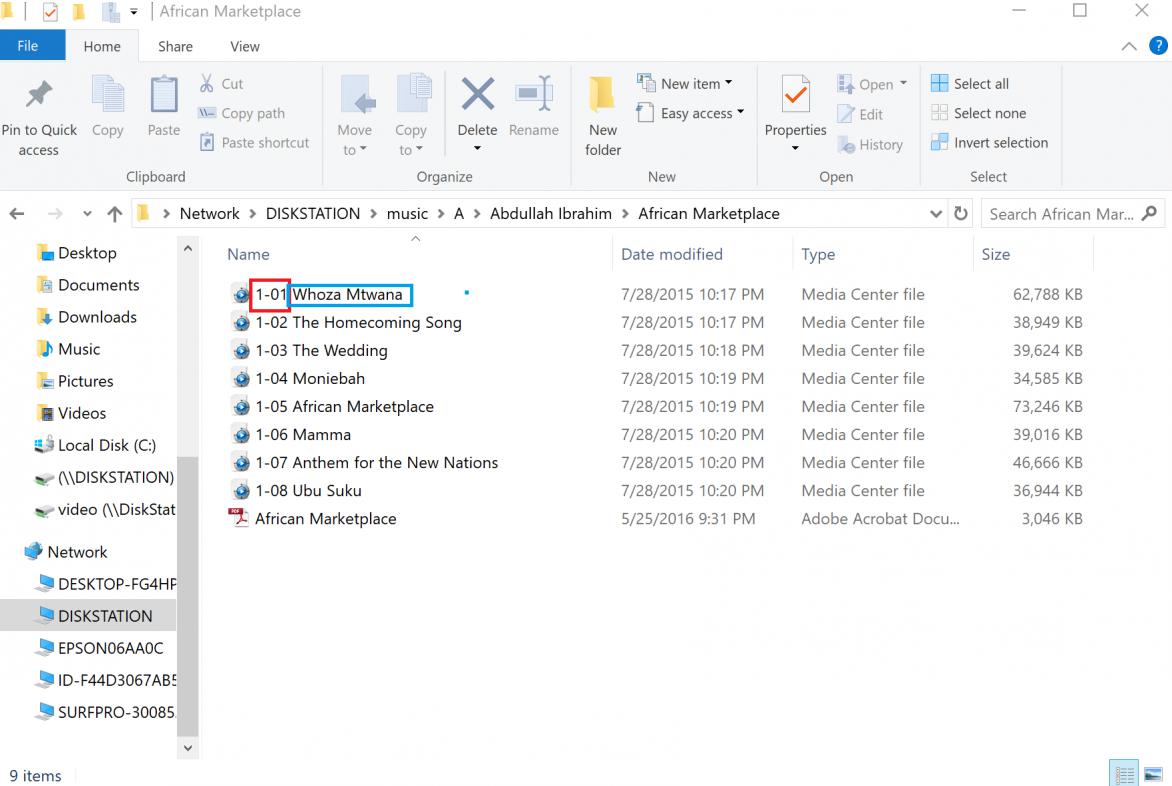Open Properties from the ribbon
The image size is (1172, 786).
tap(795, 96)
